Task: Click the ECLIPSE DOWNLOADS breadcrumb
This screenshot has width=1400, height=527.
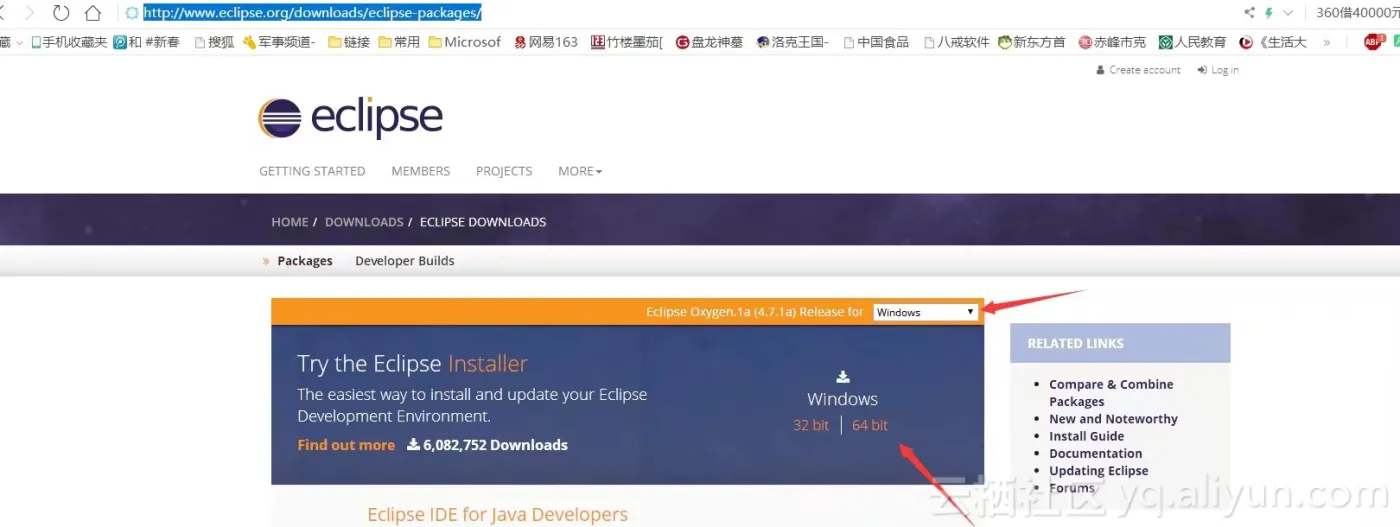Action: (x=483, y=222)
